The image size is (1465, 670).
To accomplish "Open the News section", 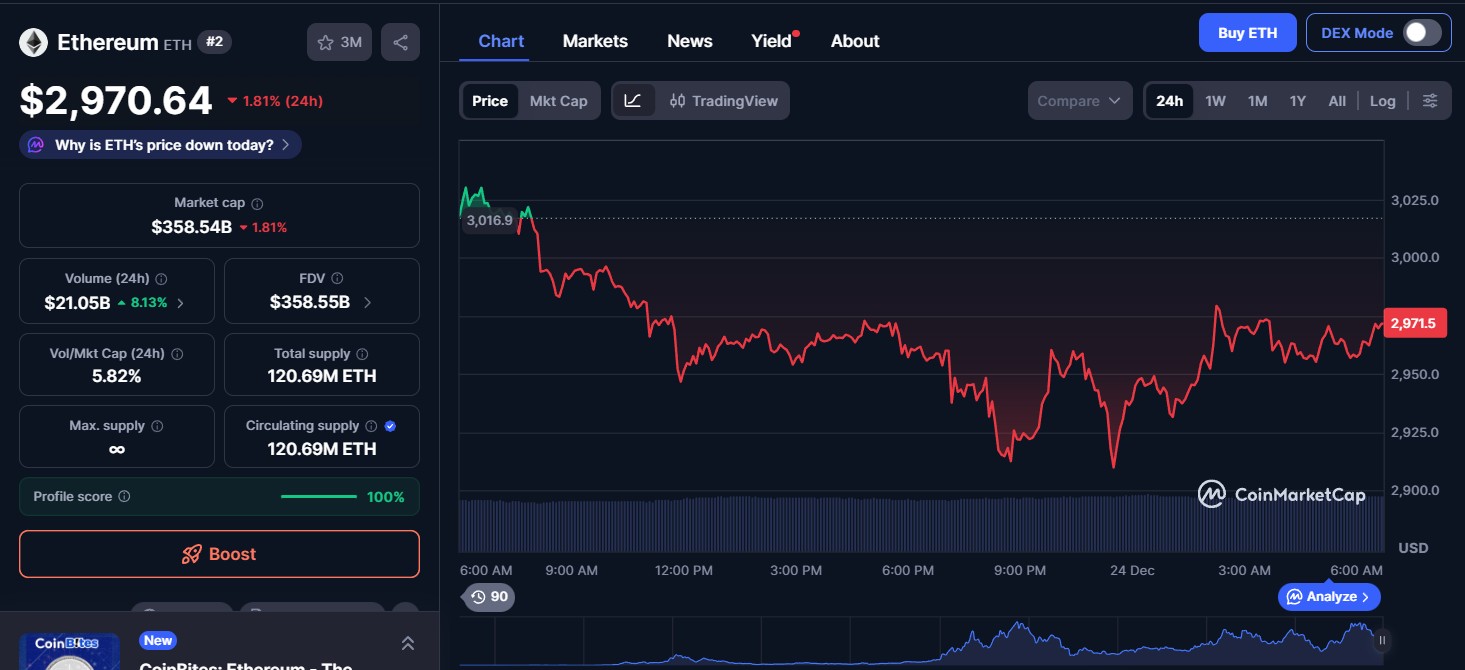I will [x=689, y=40].
